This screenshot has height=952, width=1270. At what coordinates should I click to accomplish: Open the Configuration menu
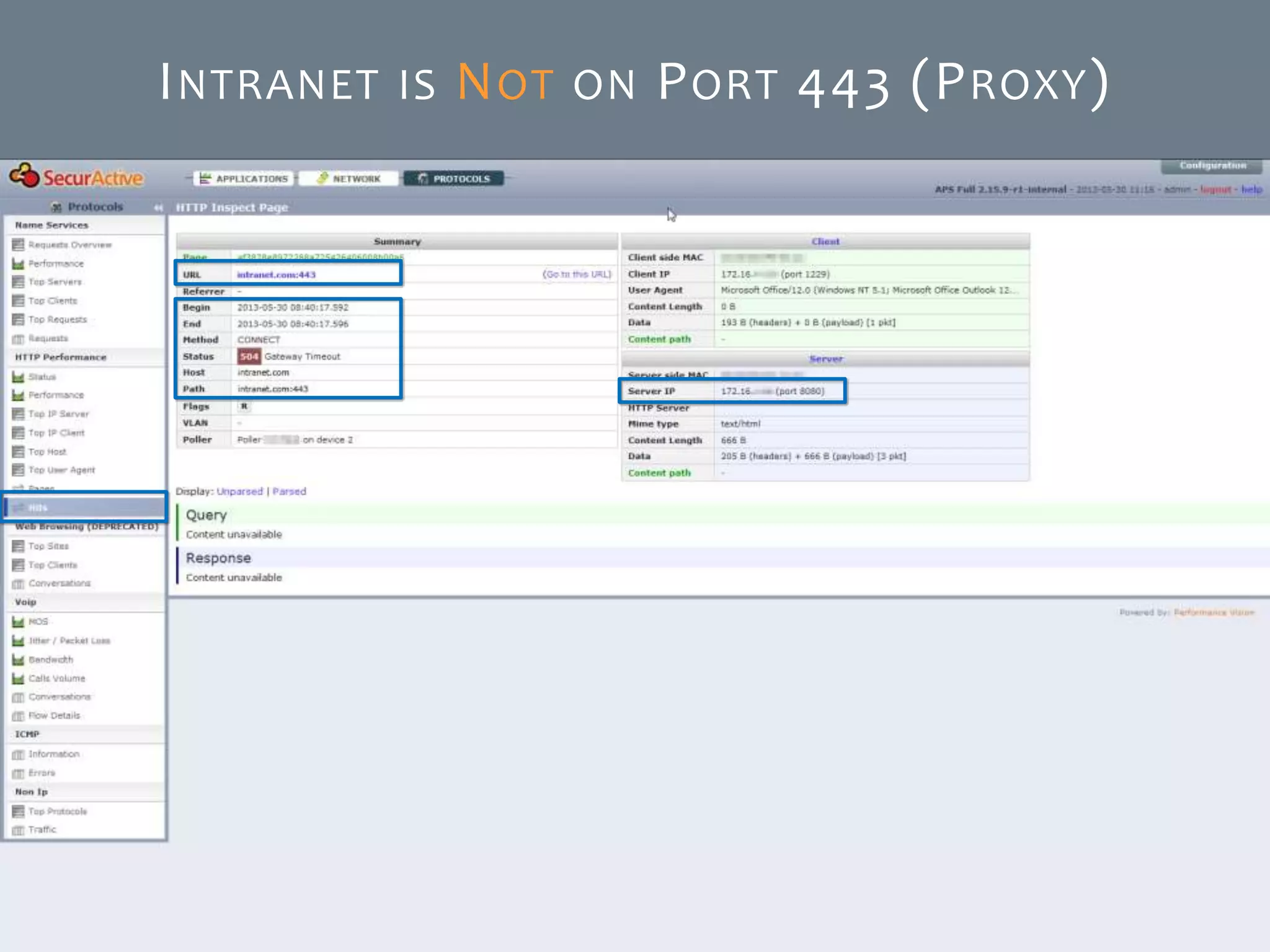tap(1212, 165)
